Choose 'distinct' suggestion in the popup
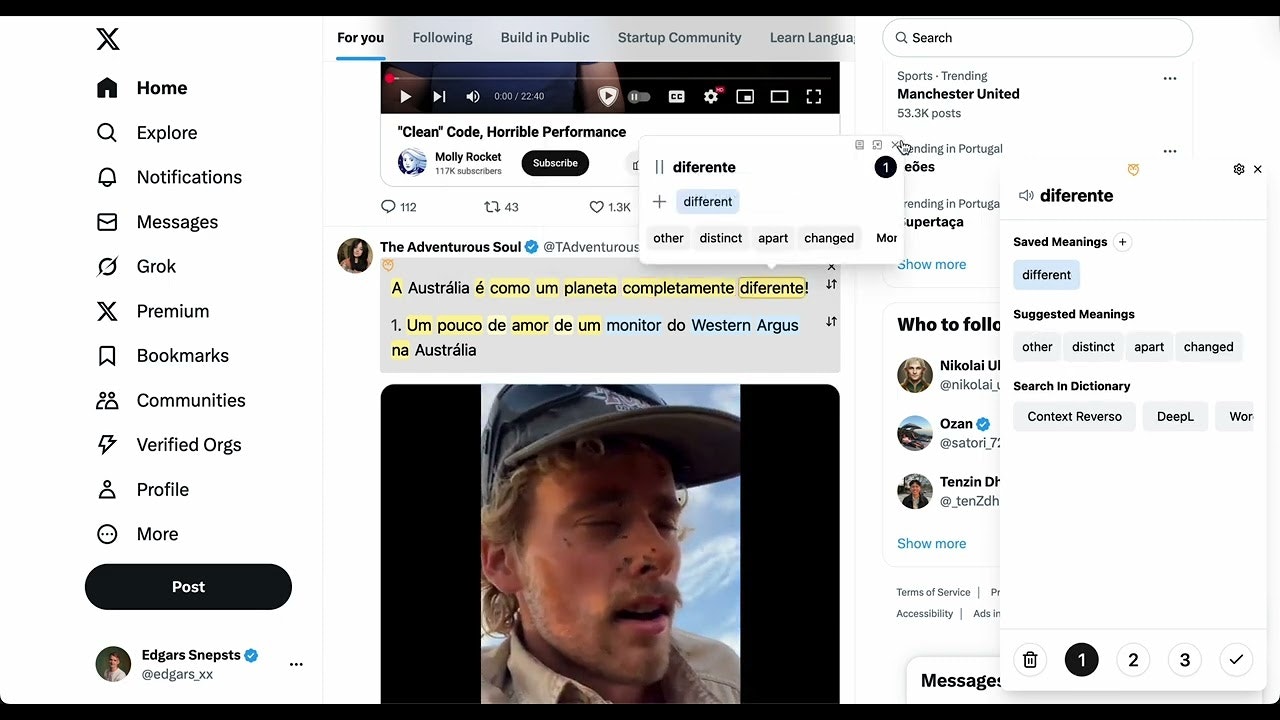Screen dimensions: 1280x720 click(x=721, y=238)
